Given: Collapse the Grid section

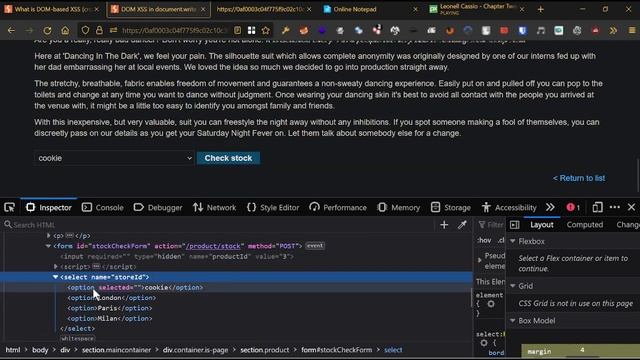Looking at the screenshot, I should tap(513, 286).
